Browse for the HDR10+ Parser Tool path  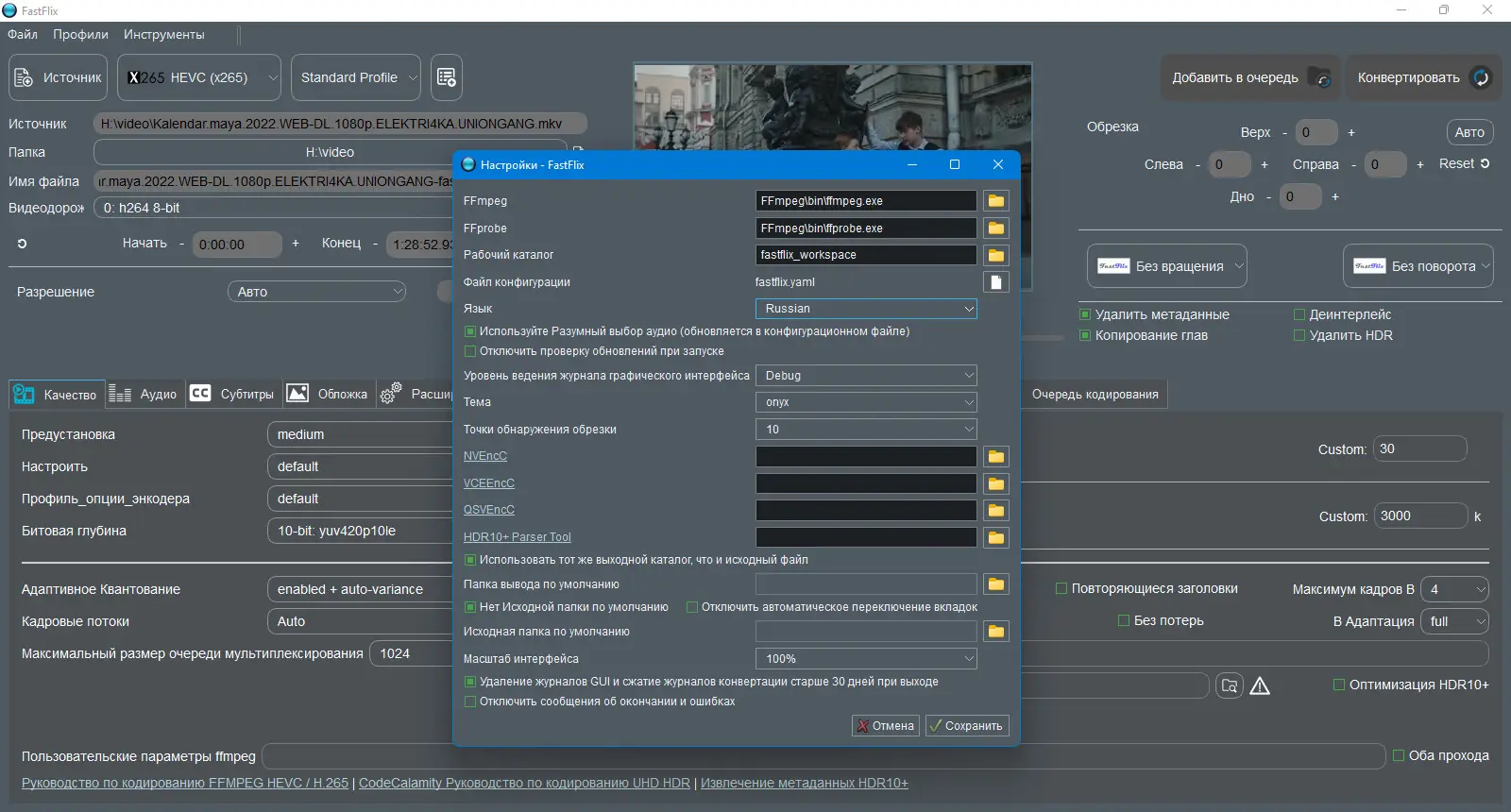(995, 538)
